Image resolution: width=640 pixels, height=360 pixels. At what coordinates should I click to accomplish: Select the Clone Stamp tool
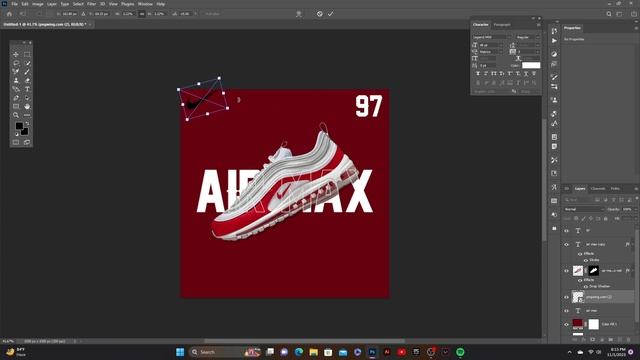pos(16,80)
